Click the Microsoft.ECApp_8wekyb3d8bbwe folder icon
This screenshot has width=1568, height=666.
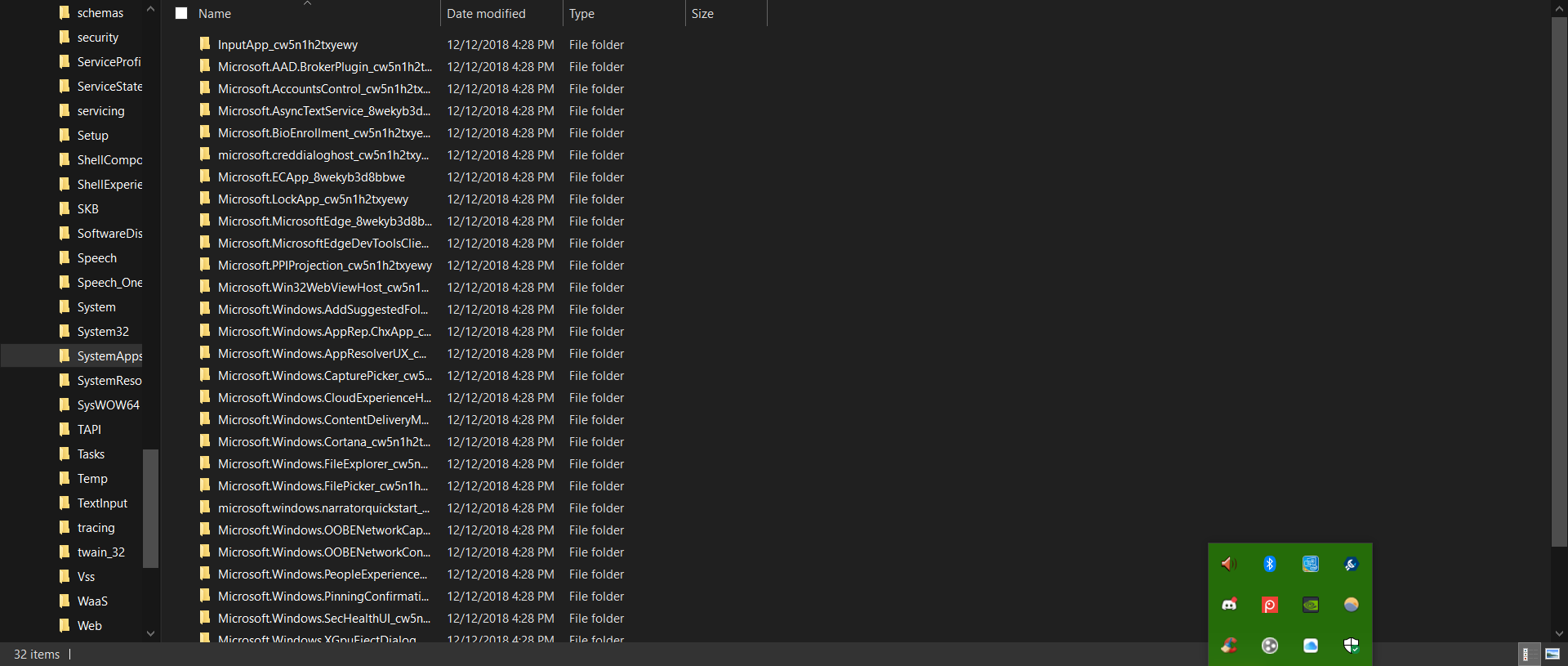(x=205, y=177)
